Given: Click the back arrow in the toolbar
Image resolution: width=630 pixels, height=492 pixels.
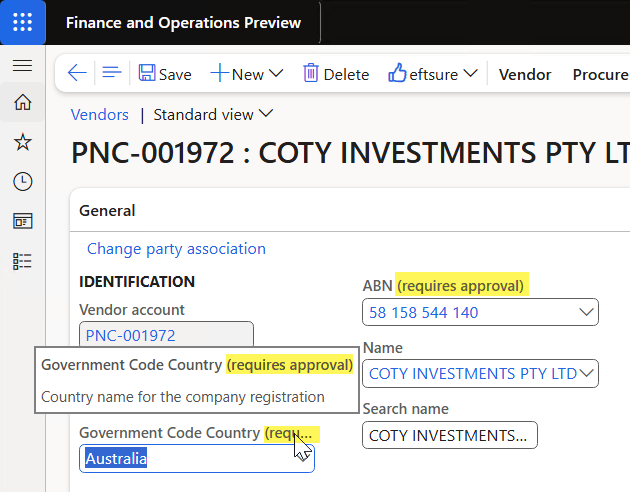Looking at the screenshot, I should 77,73.
